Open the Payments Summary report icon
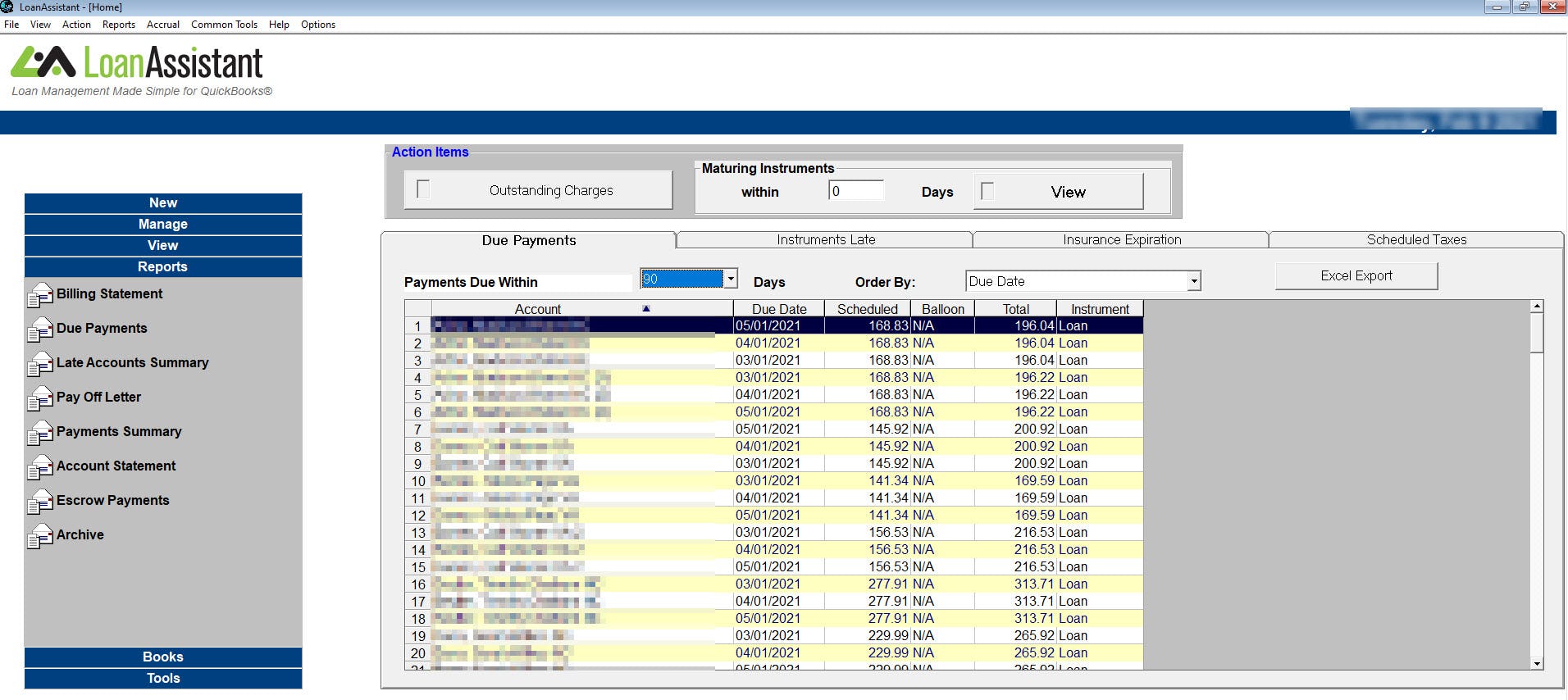 [39, 433]
